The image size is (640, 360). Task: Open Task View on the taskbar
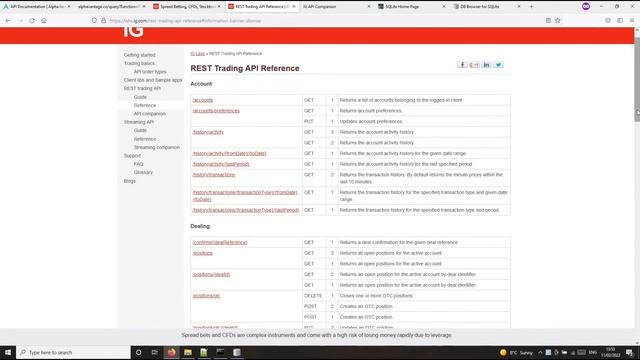(155, 352)
